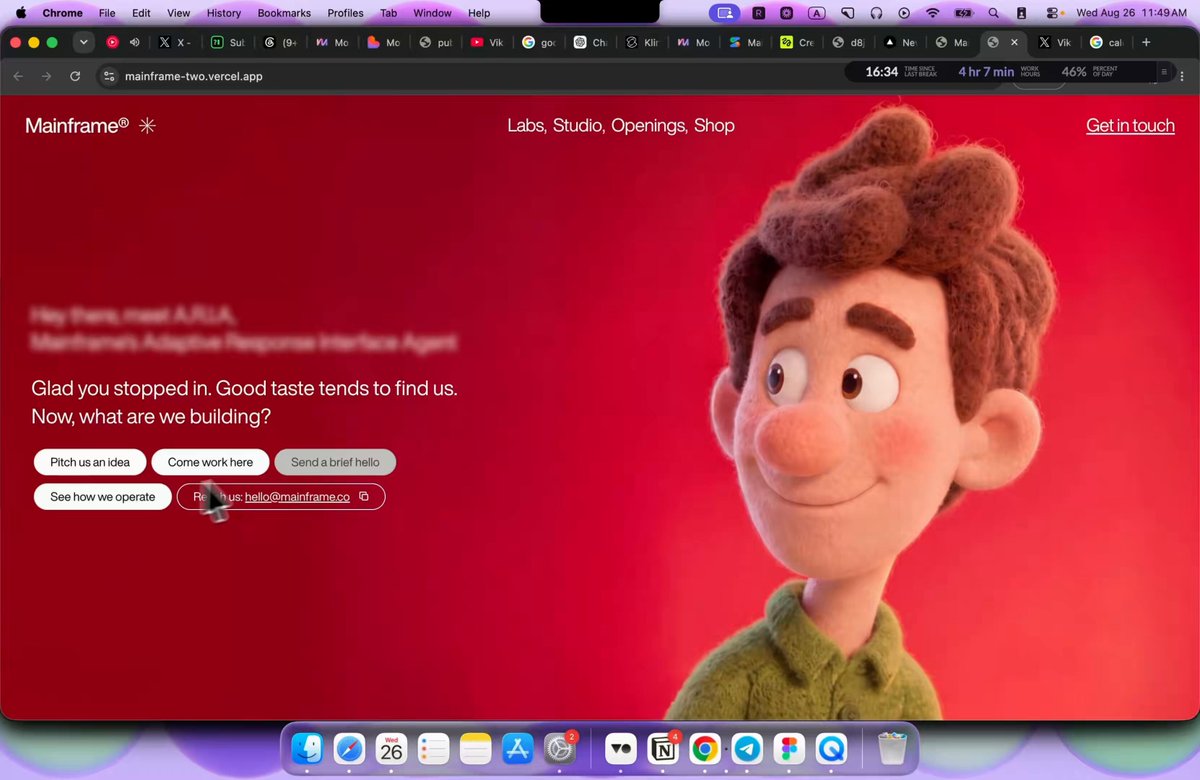Open the Bookmarks menu
The image size is (1200, 780).
[284, 13]
